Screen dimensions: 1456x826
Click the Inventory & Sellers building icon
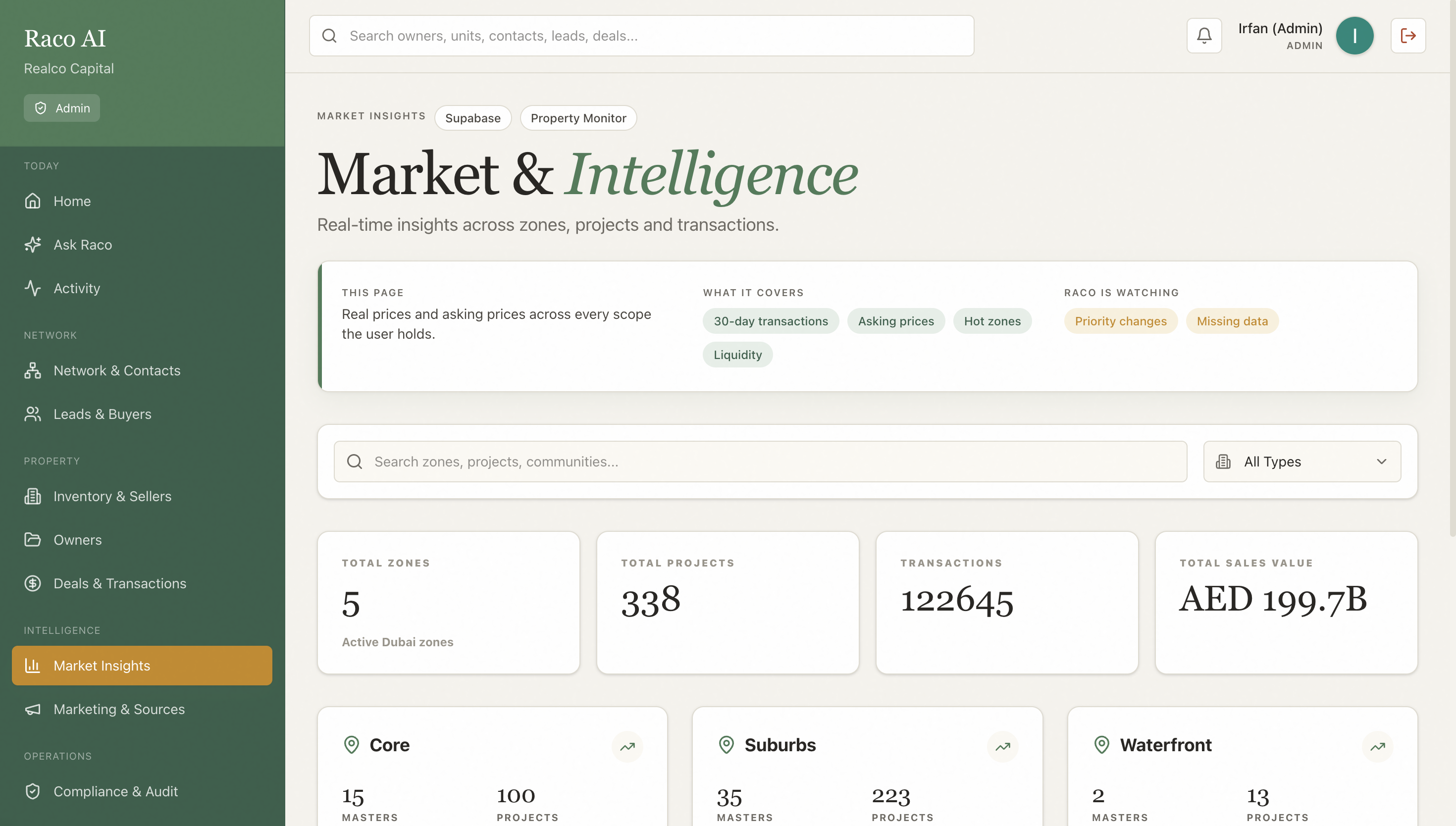[33, 496]
